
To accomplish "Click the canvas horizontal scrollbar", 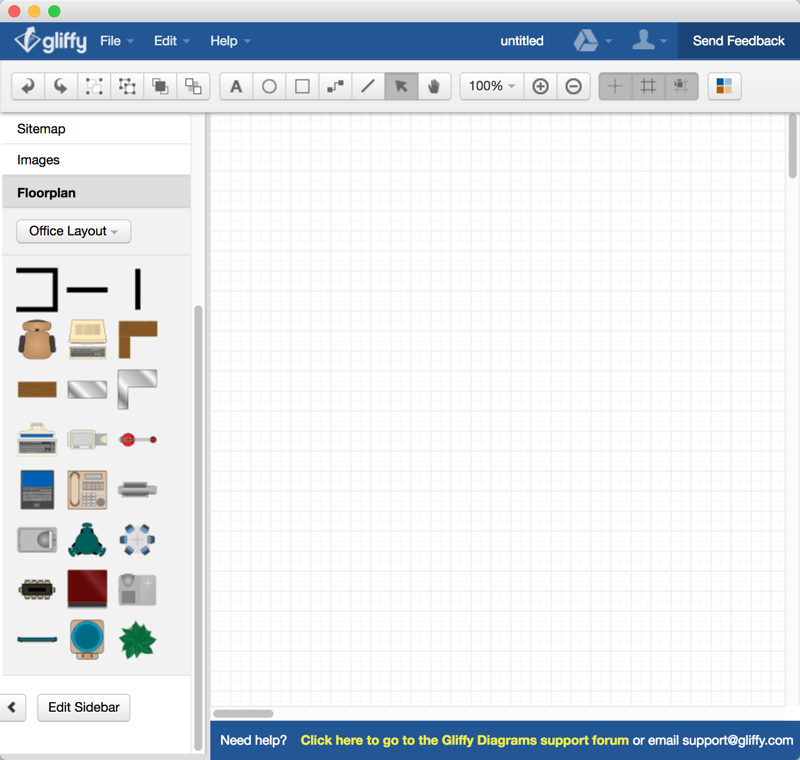I will click(x=243, y=714).
